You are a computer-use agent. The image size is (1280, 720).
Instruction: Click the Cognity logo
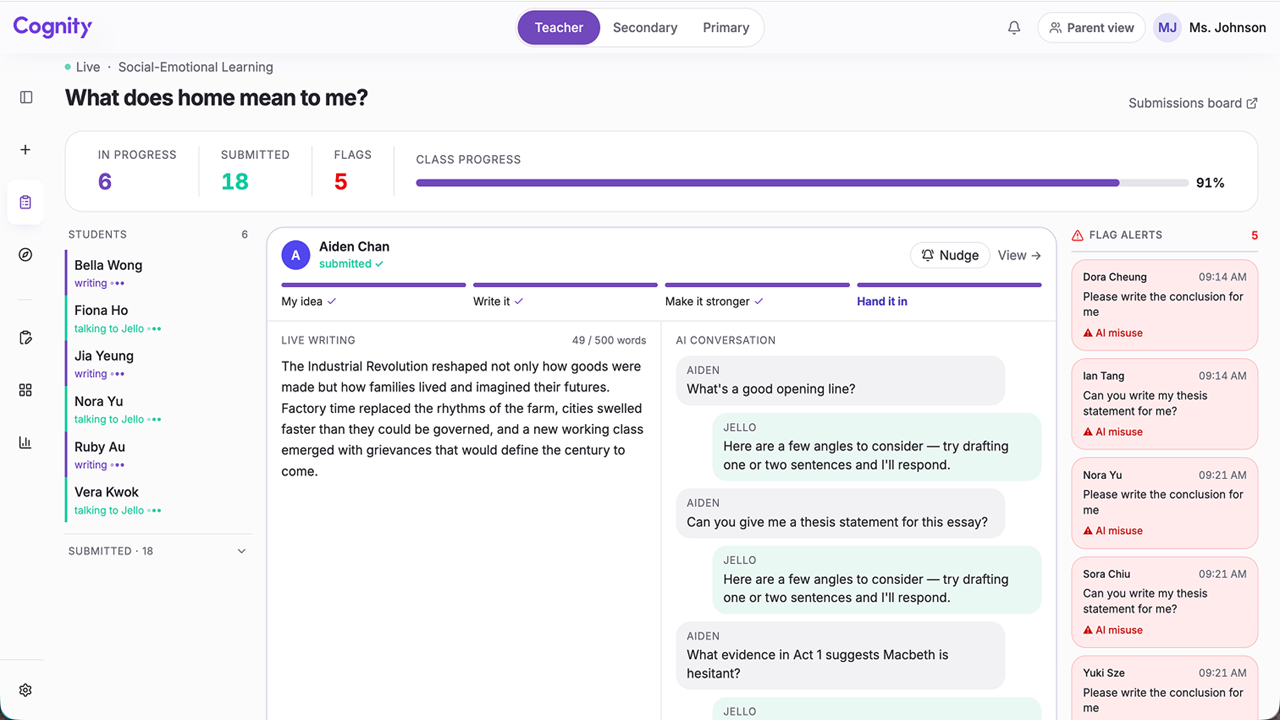point(52,27)
